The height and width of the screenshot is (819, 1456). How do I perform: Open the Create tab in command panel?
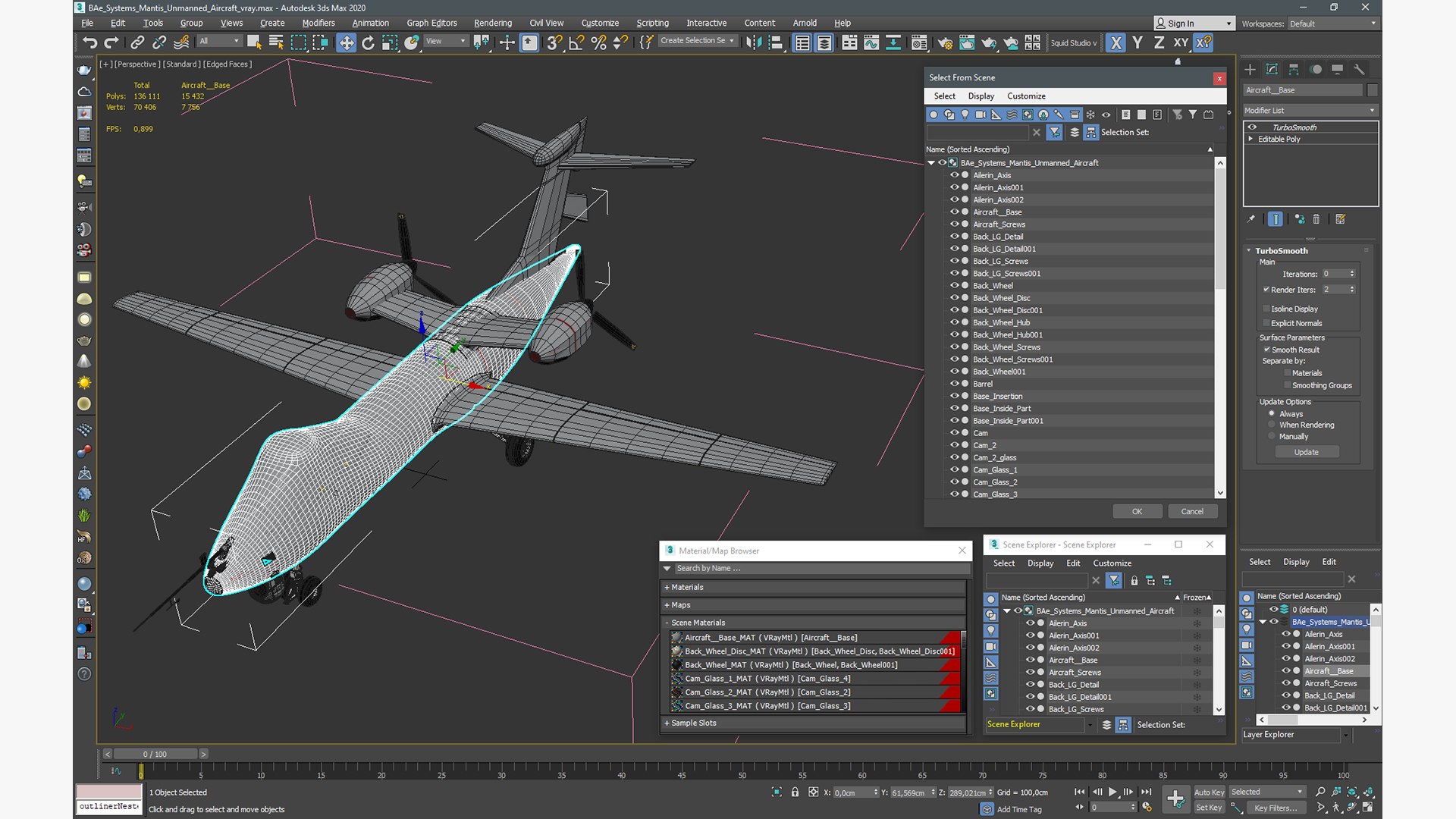(1250, 70)
